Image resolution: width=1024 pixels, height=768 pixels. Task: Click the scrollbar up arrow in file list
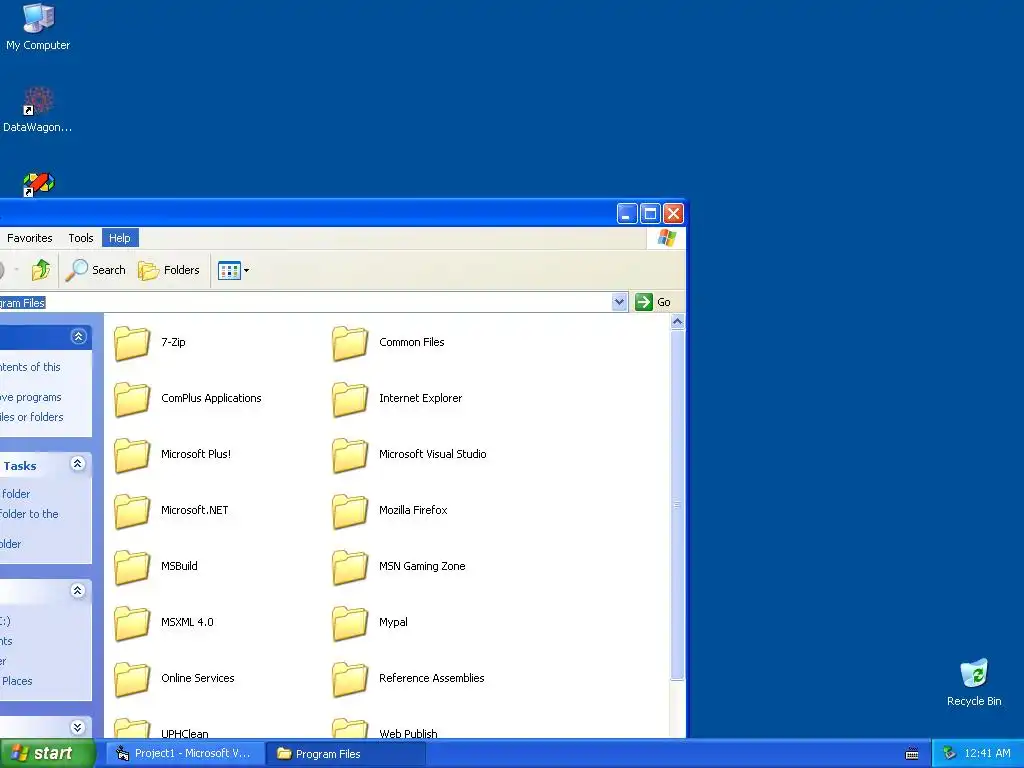pos(677,321)
